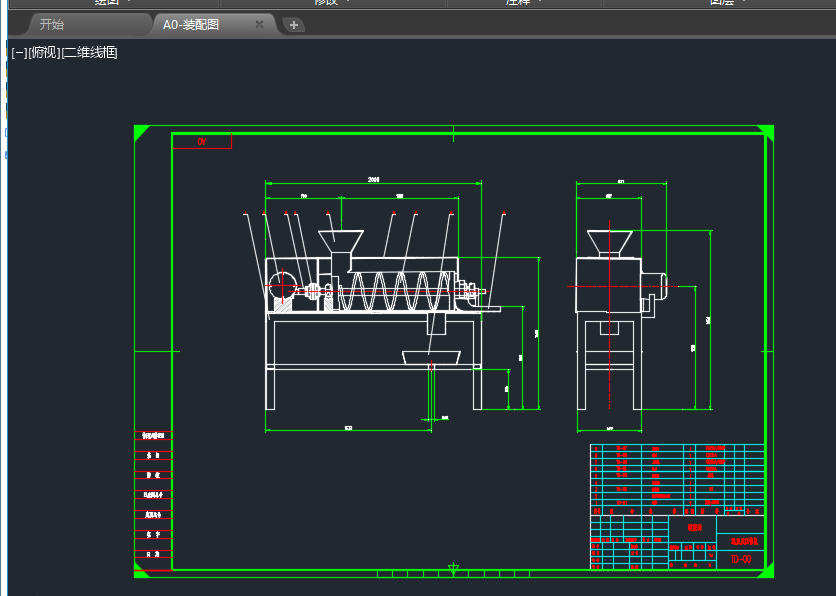Select the feed hopper in the front view
The image size is (836, 596).
pyautogui.click(x=340, y=240)
